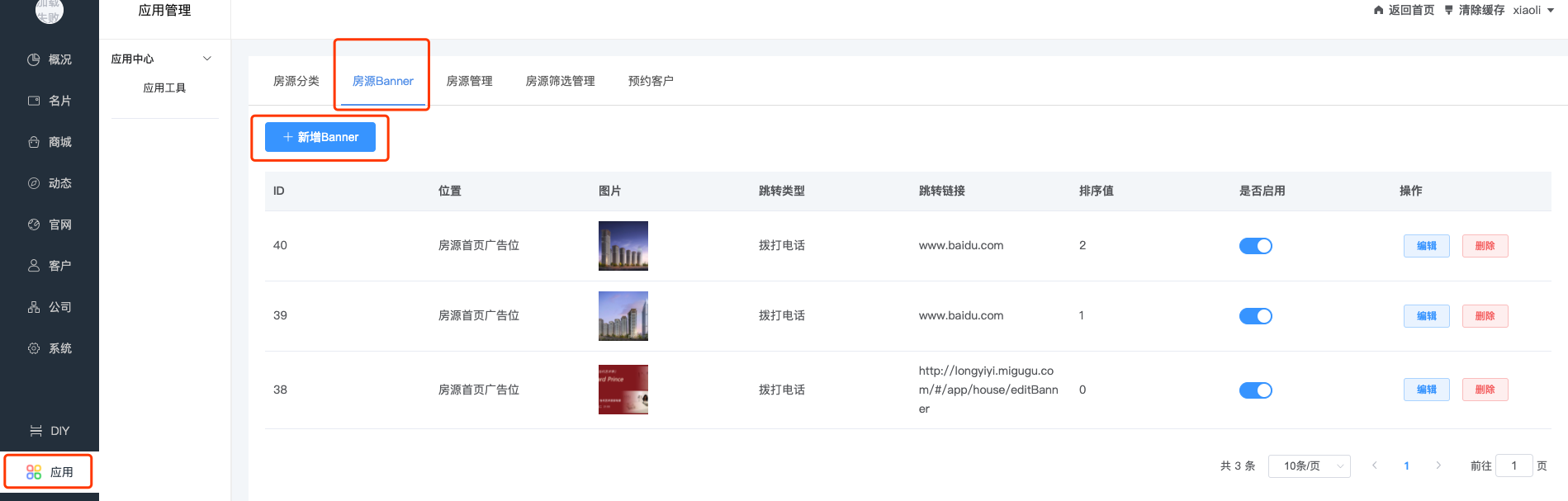Switch to the 房源Banner tab
The height and width of the screenshot is (501, 1568).
click(383, 81)
